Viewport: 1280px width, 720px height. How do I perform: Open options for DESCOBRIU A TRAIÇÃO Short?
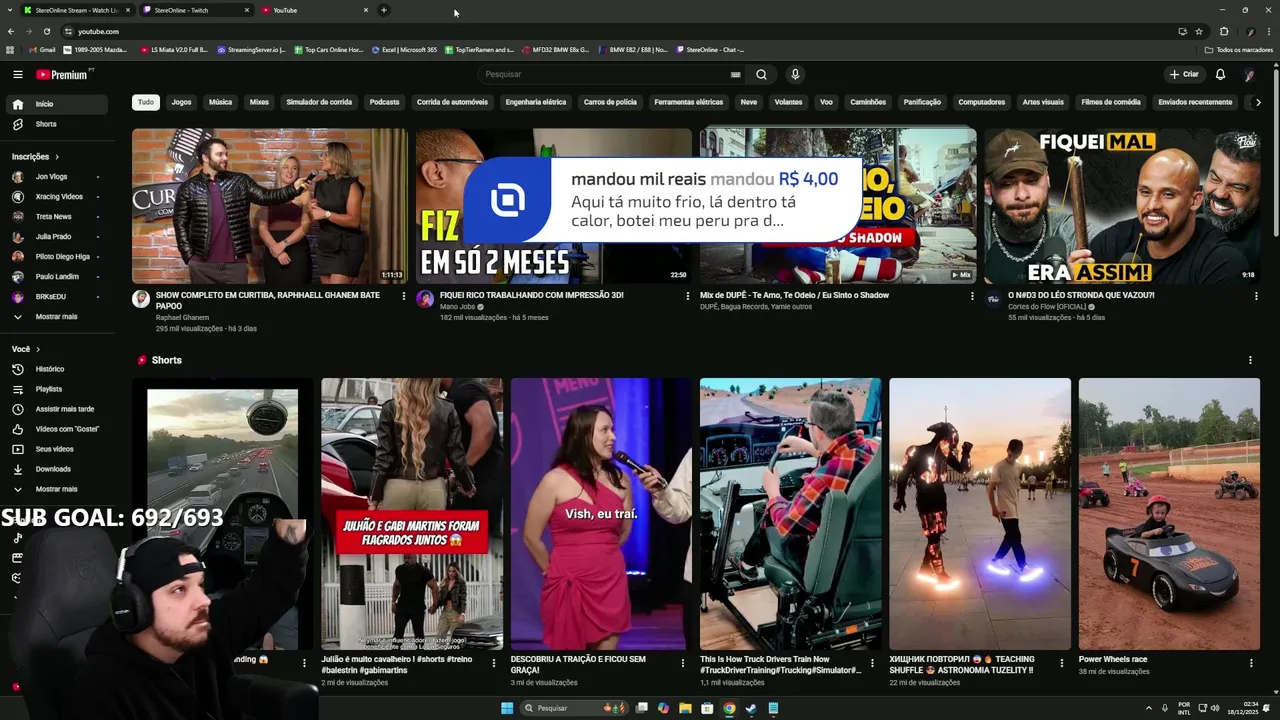pos(683,662)
